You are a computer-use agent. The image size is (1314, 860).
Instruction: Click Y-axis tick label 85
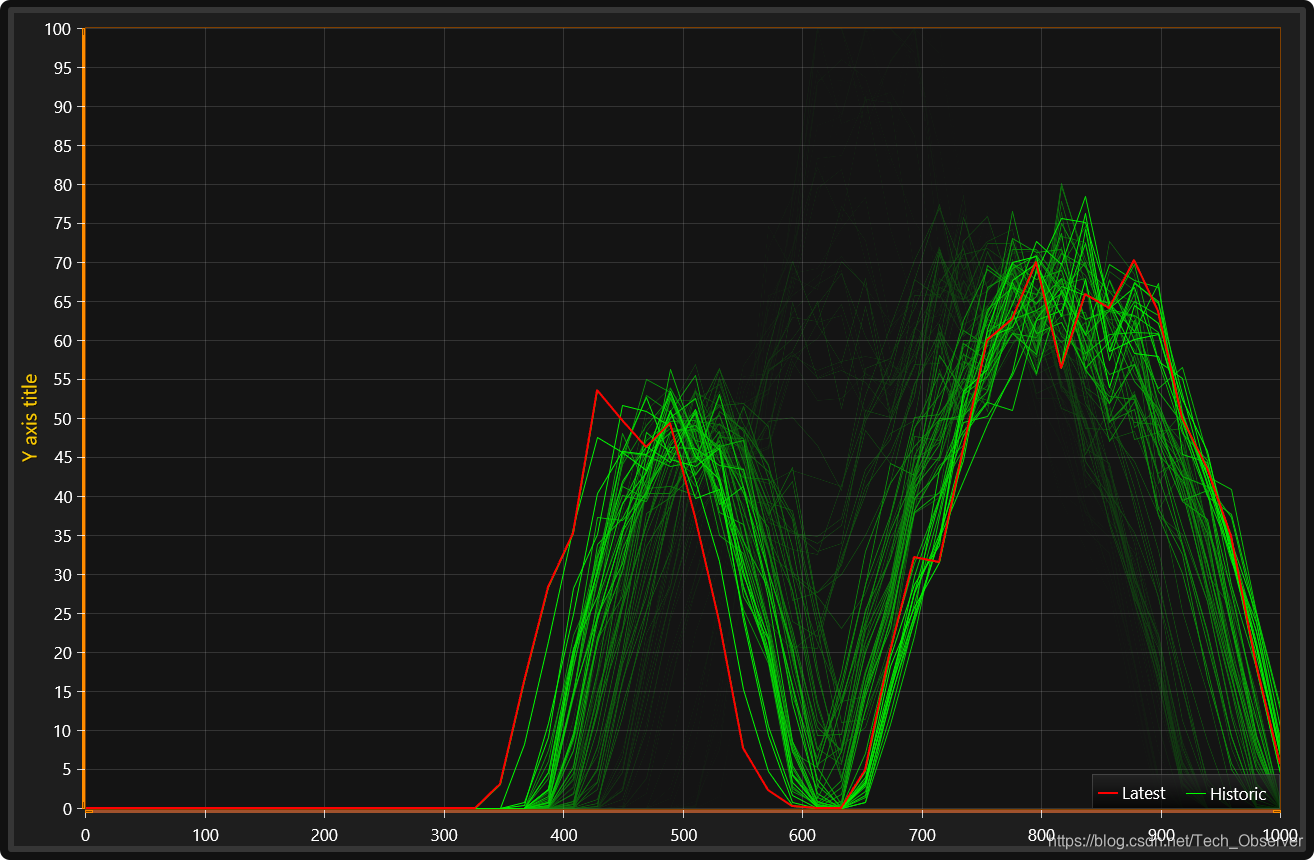(x=62, y=145)
